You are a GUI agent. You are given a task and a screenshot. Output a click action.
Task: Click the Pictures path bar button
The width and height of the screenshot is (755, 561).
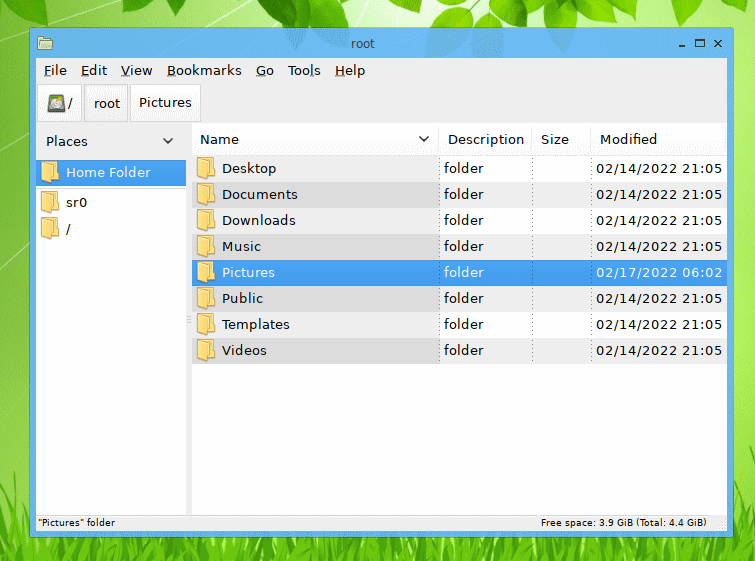point(165,103)
